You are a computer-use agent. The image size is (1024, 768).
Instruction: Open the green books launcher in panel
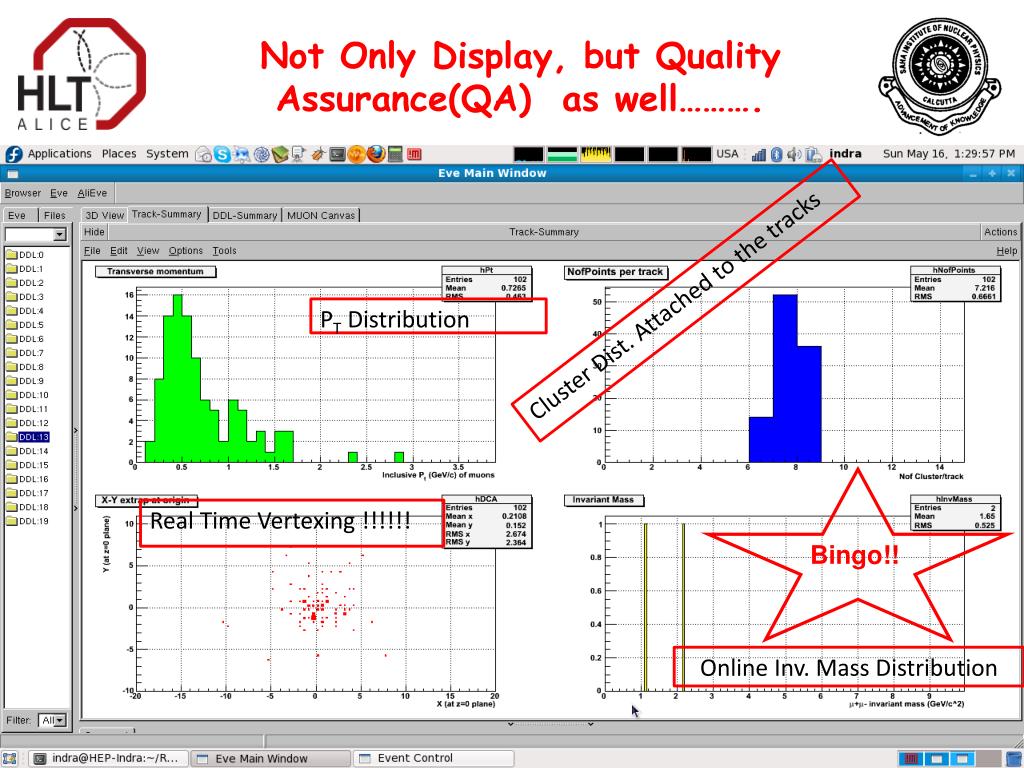pyautogui.click(x=280, y=155)
